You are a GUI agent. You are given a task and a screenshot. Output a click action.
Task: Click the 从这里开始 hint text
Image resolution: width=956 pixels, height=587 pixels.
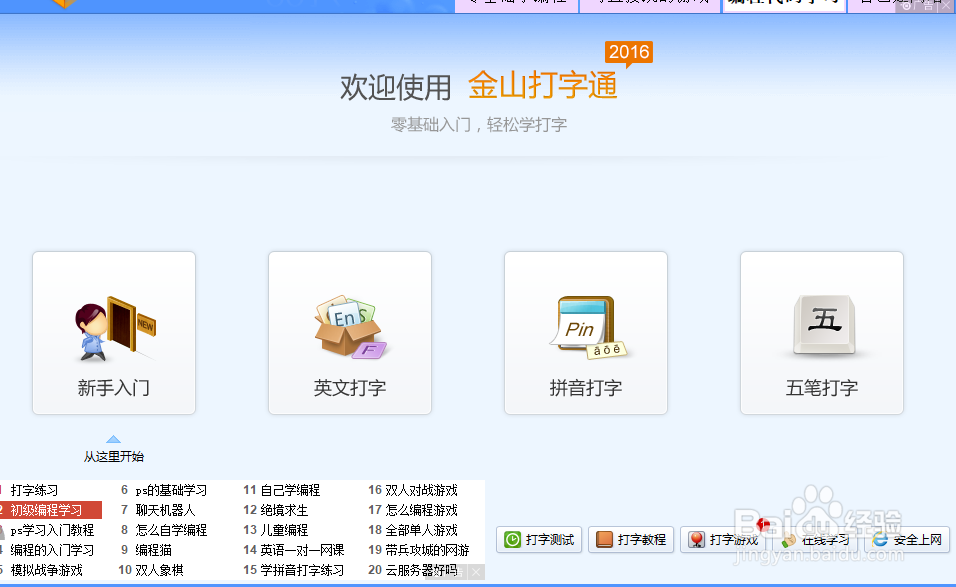click(114, 457)
